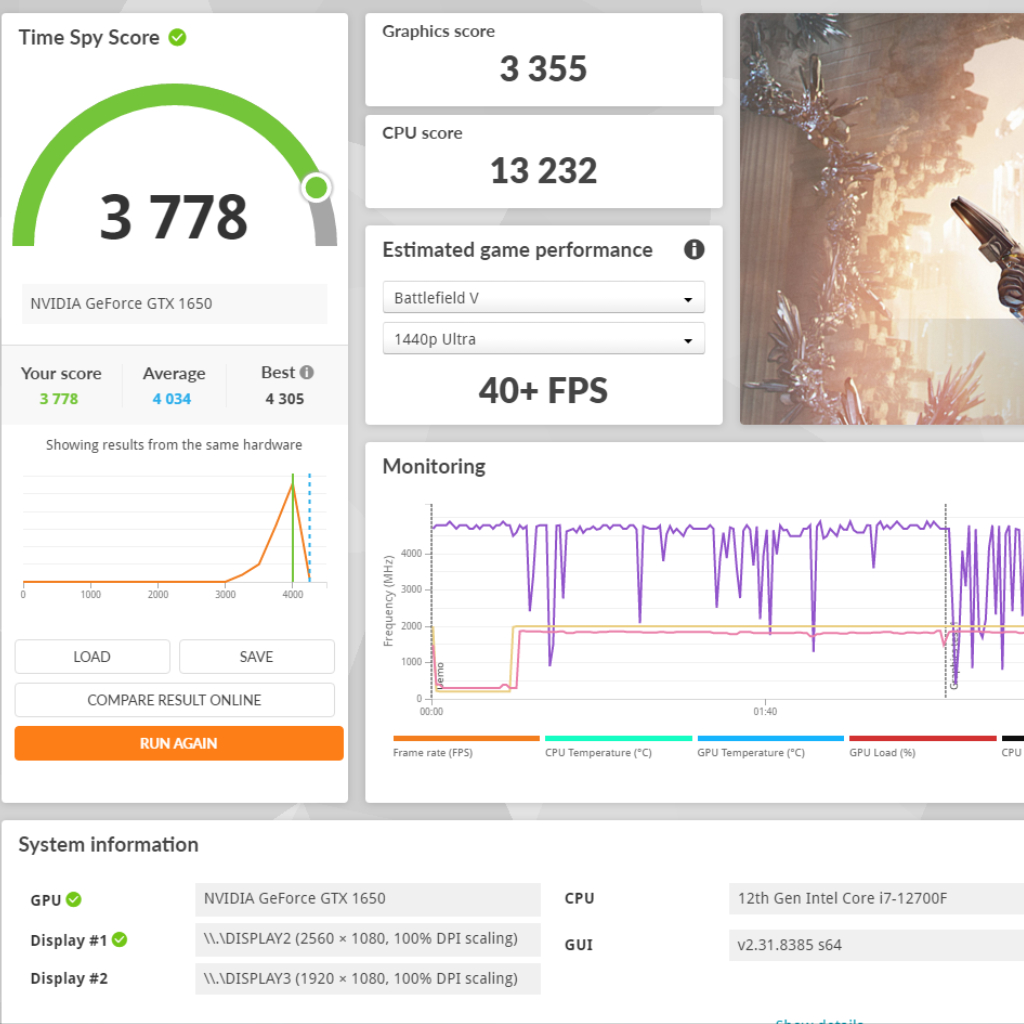Click the arrow on the 1440p Ultra selector
The width and height of the screenshot is (1024, 1024).
point(688,340)
